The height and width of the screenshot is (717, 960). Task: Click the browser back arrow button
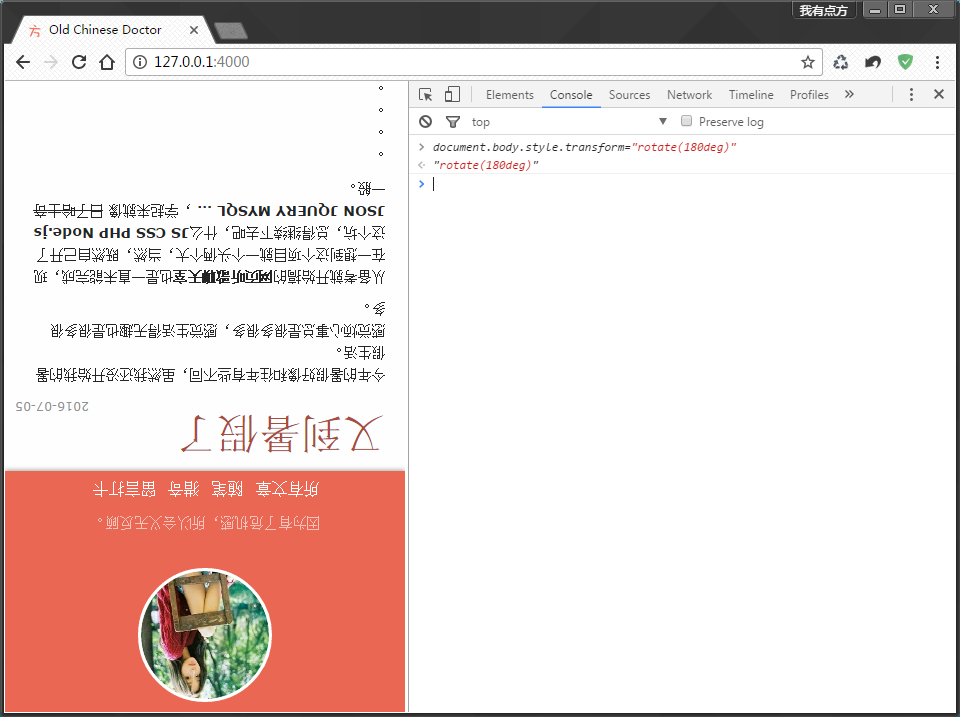(x=23, y=62)
